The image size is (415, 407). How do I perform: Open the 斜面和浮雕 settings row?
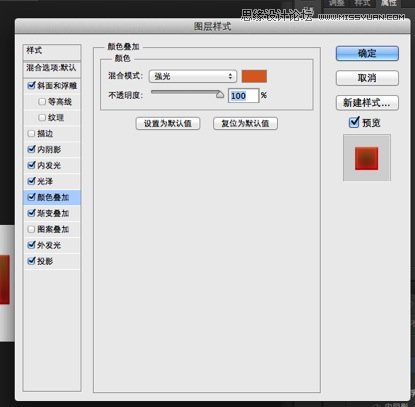pos(52,86)
